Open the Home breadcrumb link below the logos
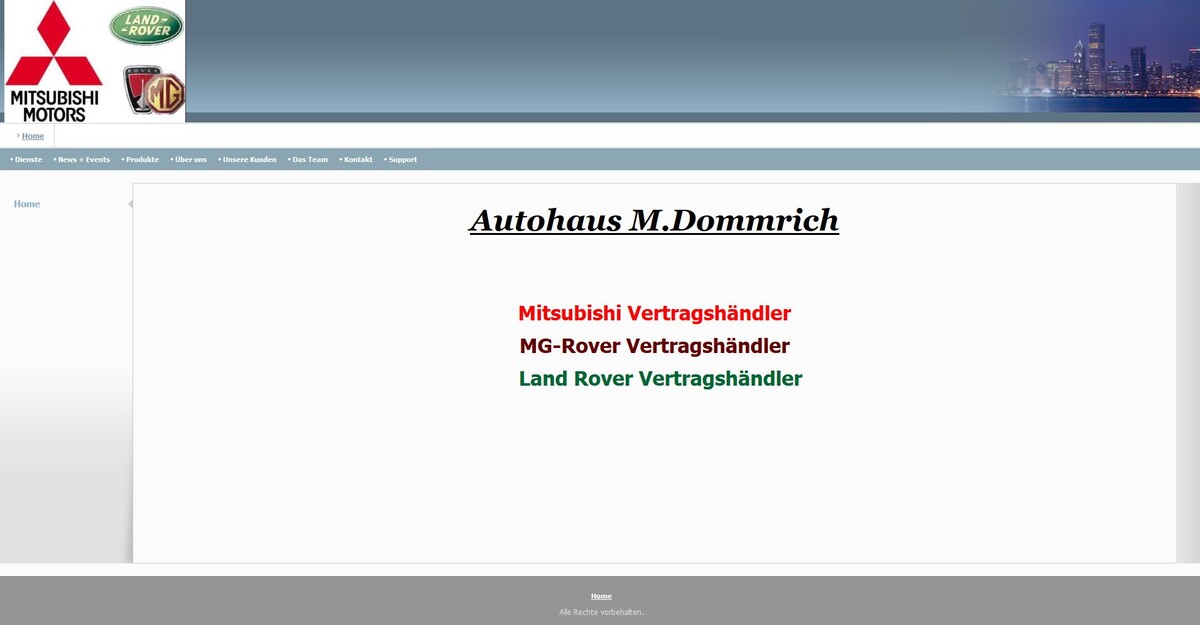The width and height of the screenshot is (1200, 625). (33, 136)
